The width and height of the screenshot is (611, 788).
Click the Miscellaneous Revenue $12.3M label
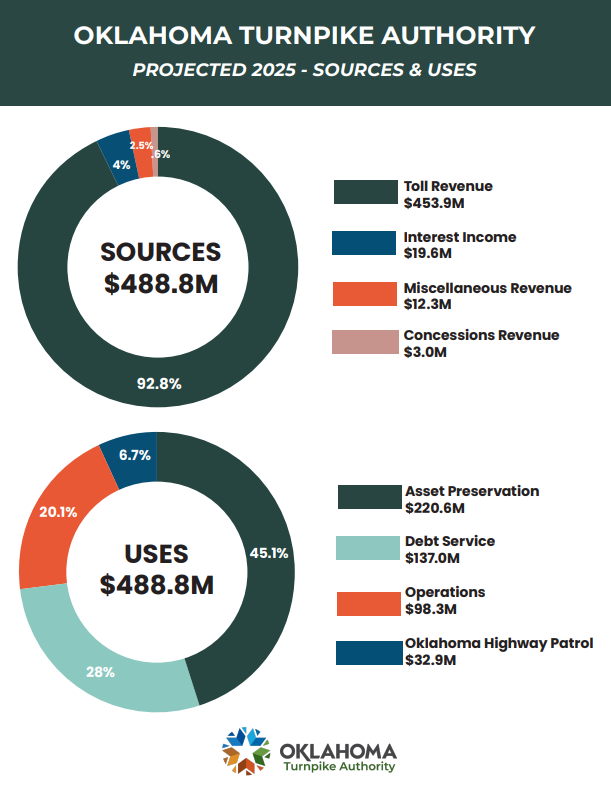pyautogui.click(x=487, y=296)
